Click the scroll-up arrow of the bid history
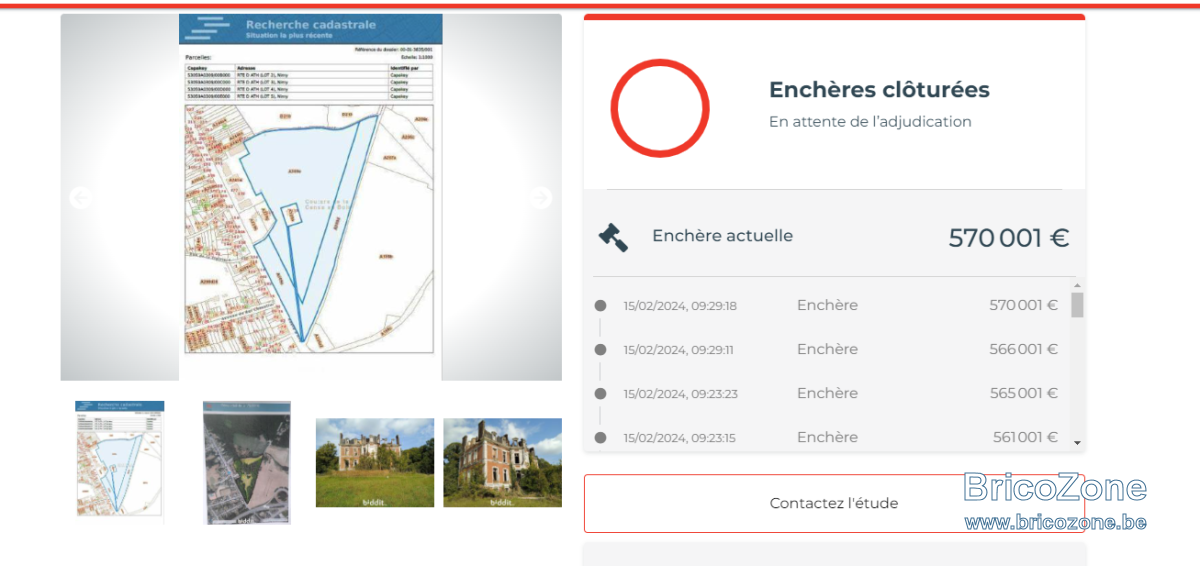Screen dimensions: 1200x566 1077,288
